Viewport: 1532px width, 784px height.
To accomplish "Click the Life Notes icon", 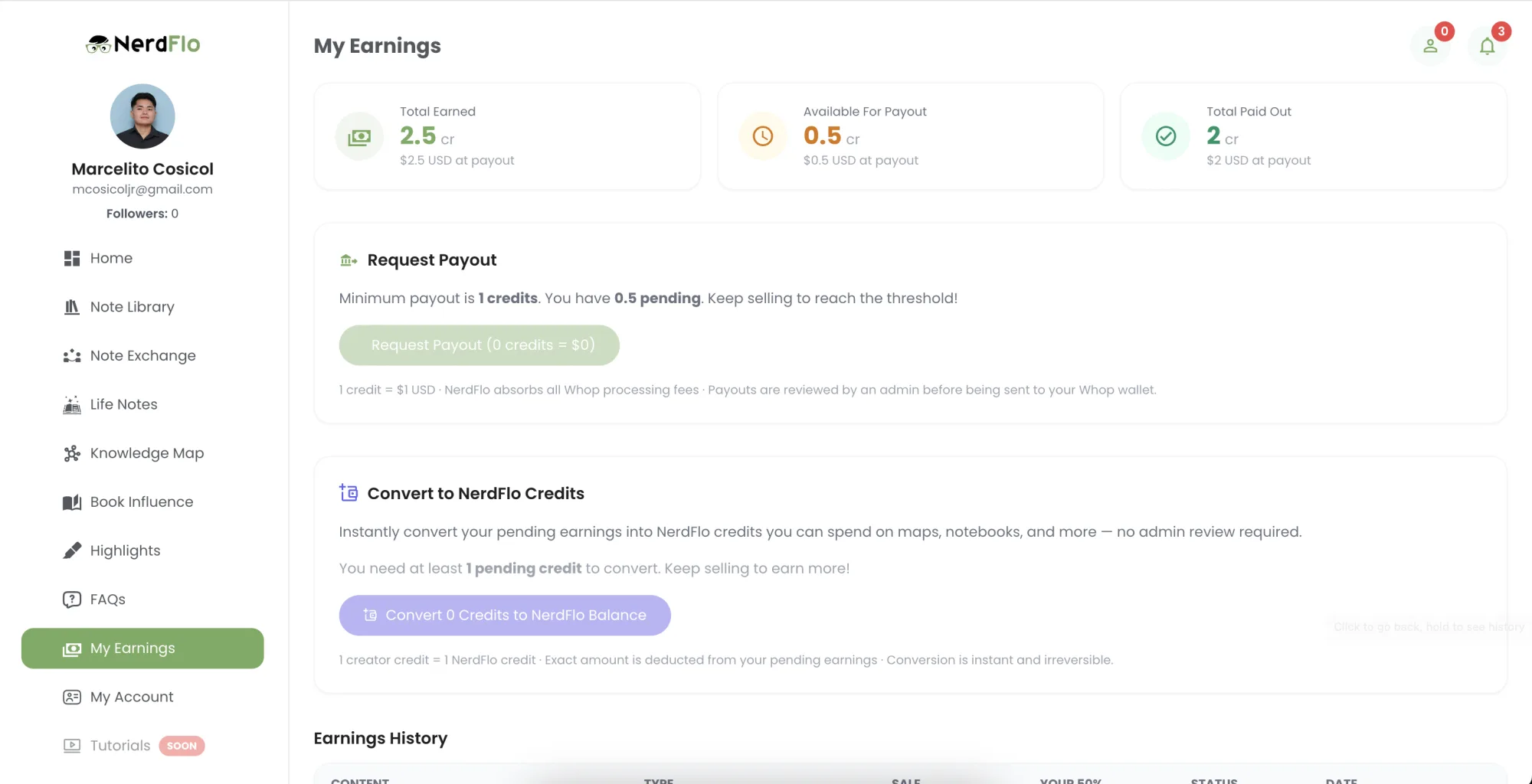I will point(72,404).
